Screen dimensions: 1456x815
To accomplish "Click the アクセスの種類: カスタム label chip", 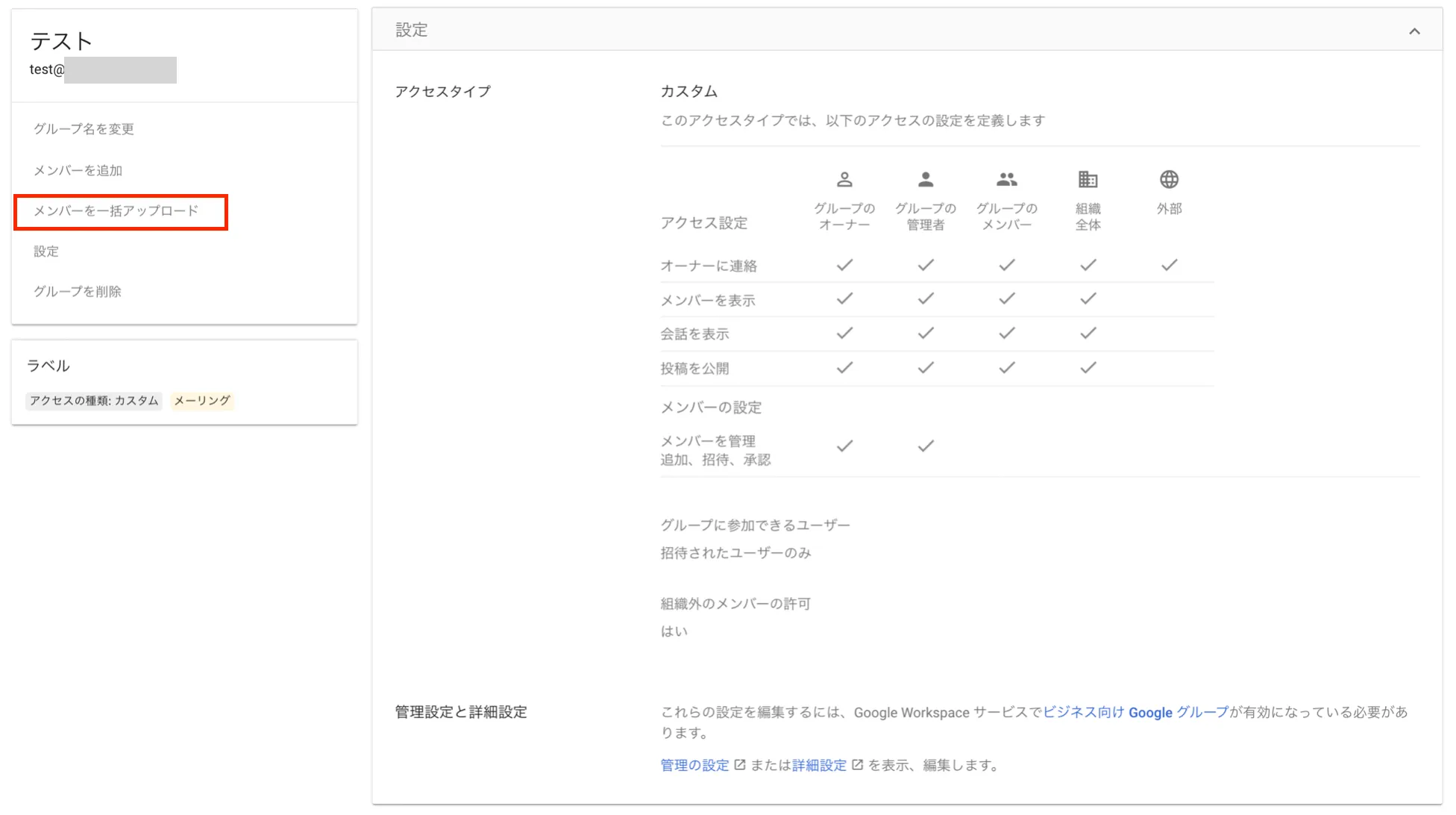I will [x=94, y=401].
